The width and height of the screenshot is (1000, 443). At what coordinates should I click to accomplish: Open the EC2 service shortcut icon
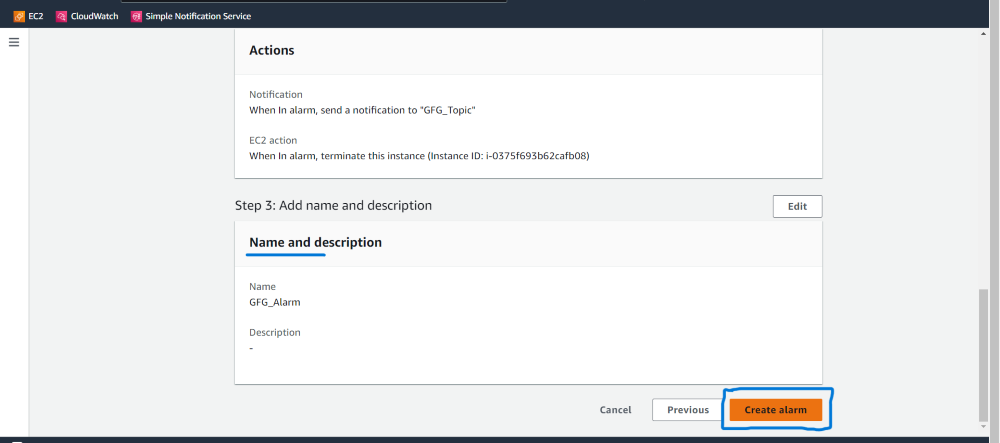[x=20, y=16]
